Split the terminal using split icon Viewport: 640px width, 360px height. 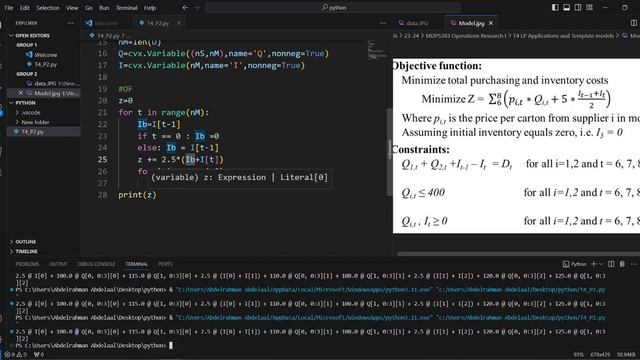[x=611, y=264]
